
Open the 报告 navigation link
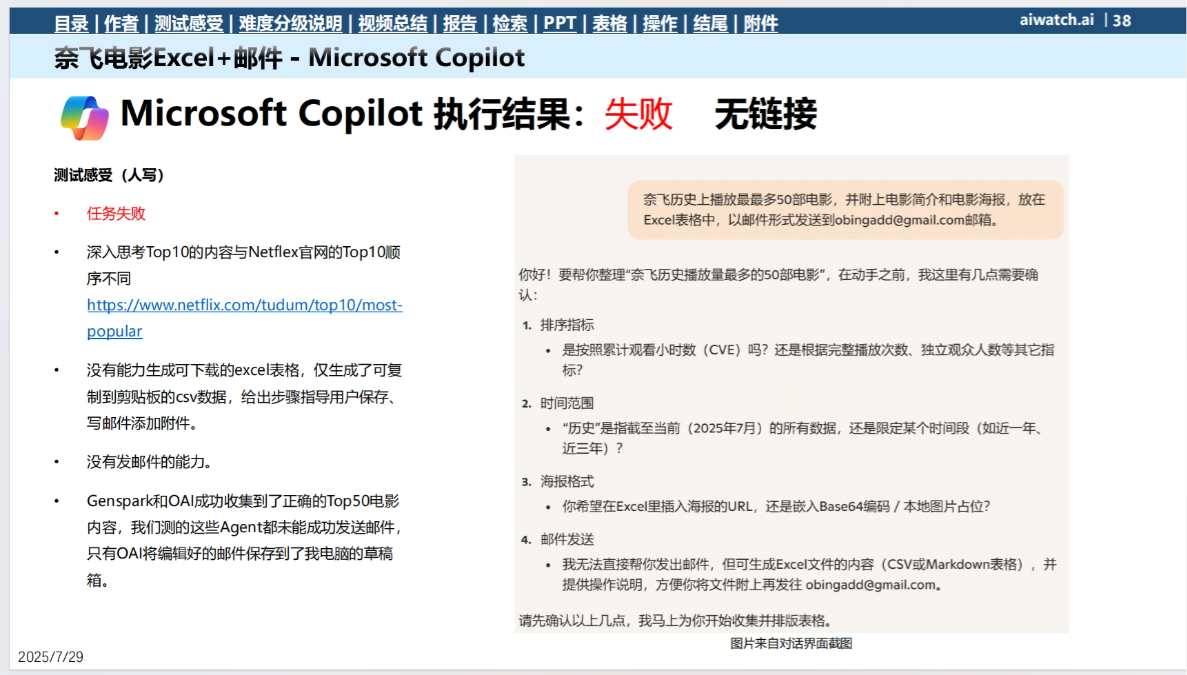point(460,23)
